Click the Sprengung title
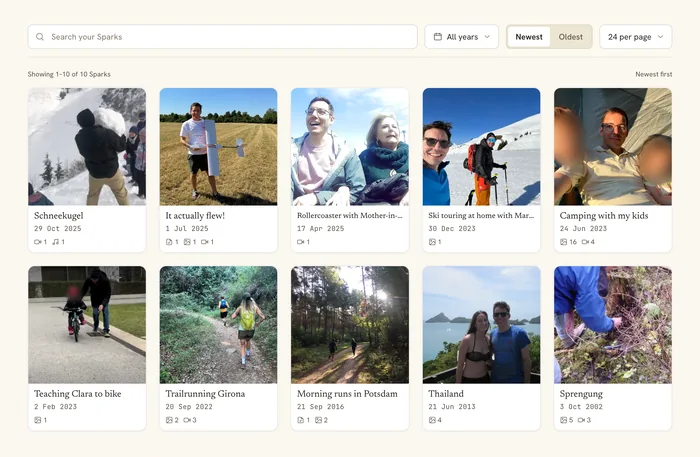700x457 pixels. (581, 394)
